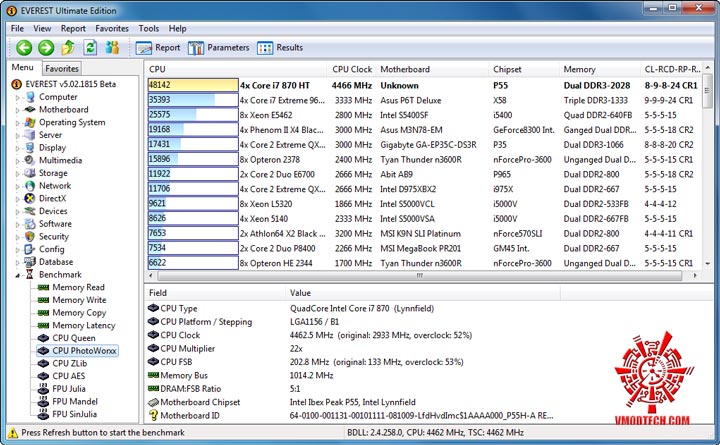Click the Value column header in details

pos(422,293)
